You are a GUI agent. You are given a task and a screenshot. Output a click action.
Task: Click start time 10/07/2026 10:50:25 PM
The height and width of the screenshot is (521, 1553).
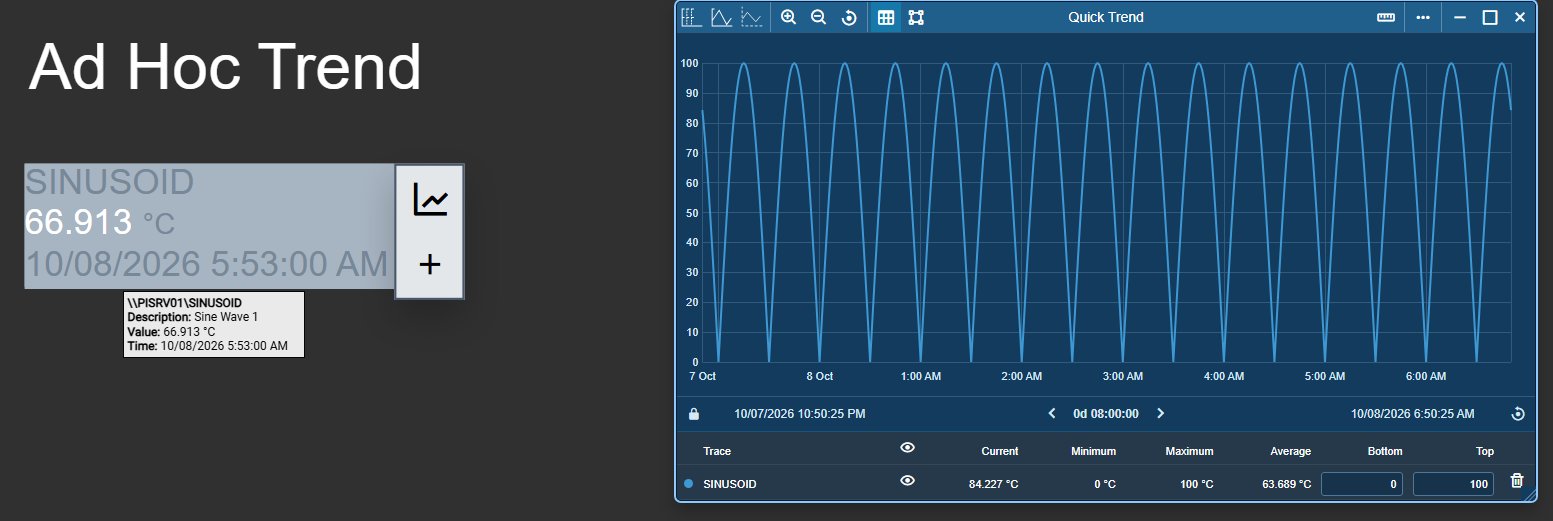coord(800,413)
